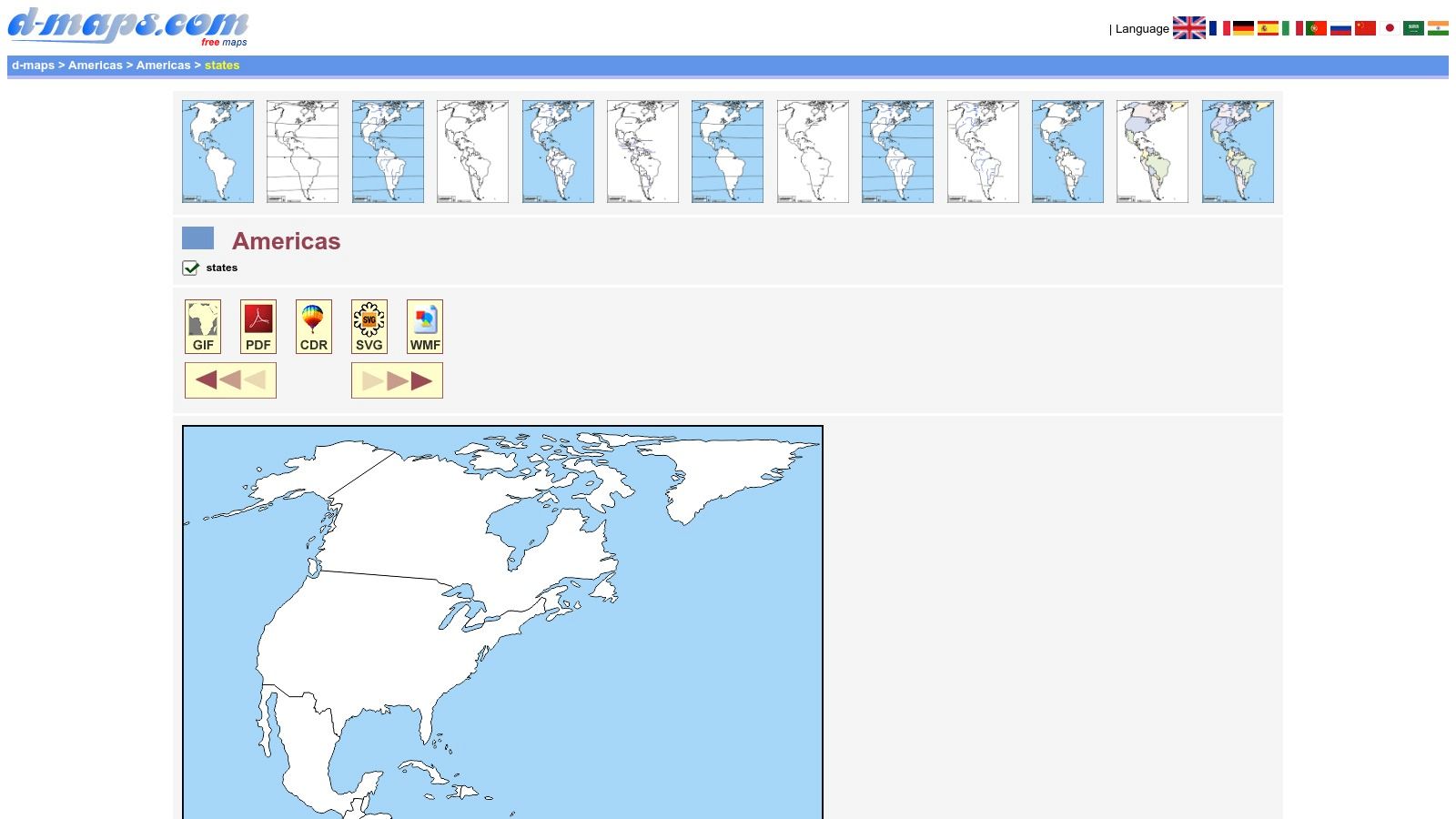Image resolution: width=1456 pixels, height=819 pixels.
Task: Go to the previous map with the back arrows
Action: coord(230,379)
